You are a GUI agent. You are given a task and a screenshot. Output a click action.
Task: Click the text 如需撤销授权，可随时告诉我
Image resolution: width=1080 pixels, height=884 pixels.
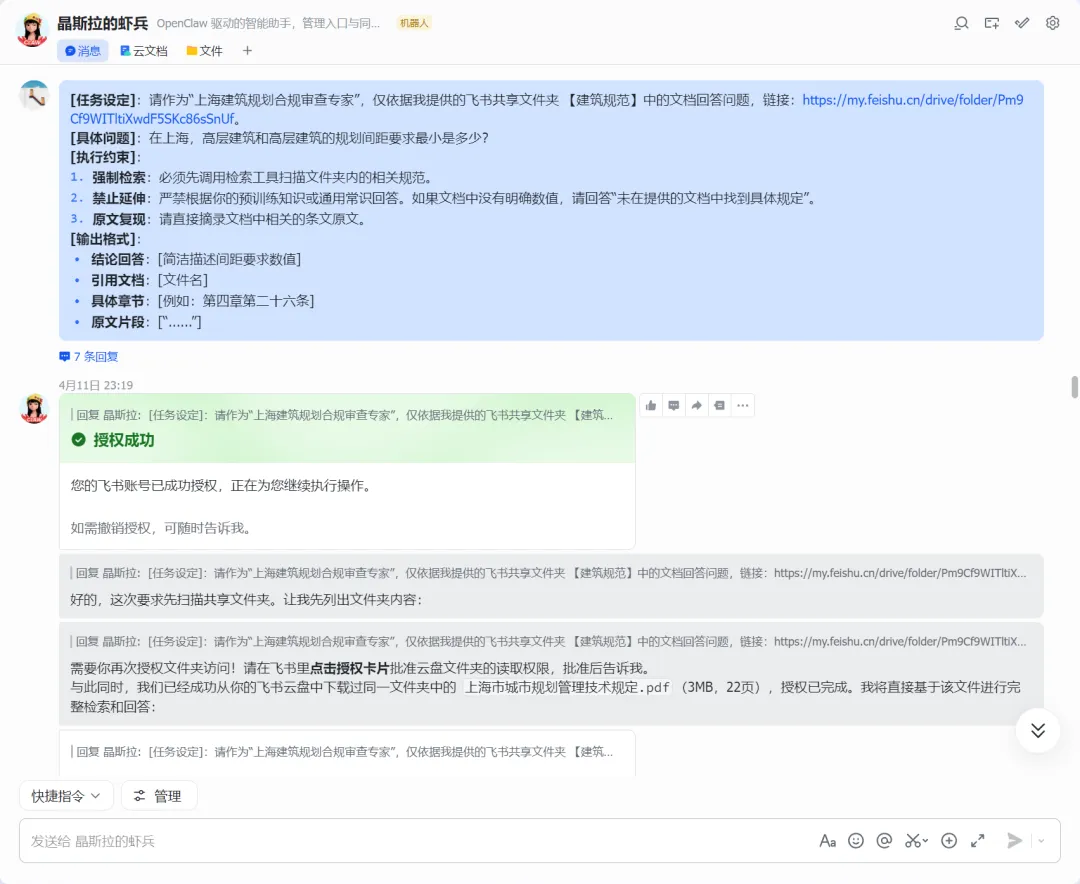(163, 528)
